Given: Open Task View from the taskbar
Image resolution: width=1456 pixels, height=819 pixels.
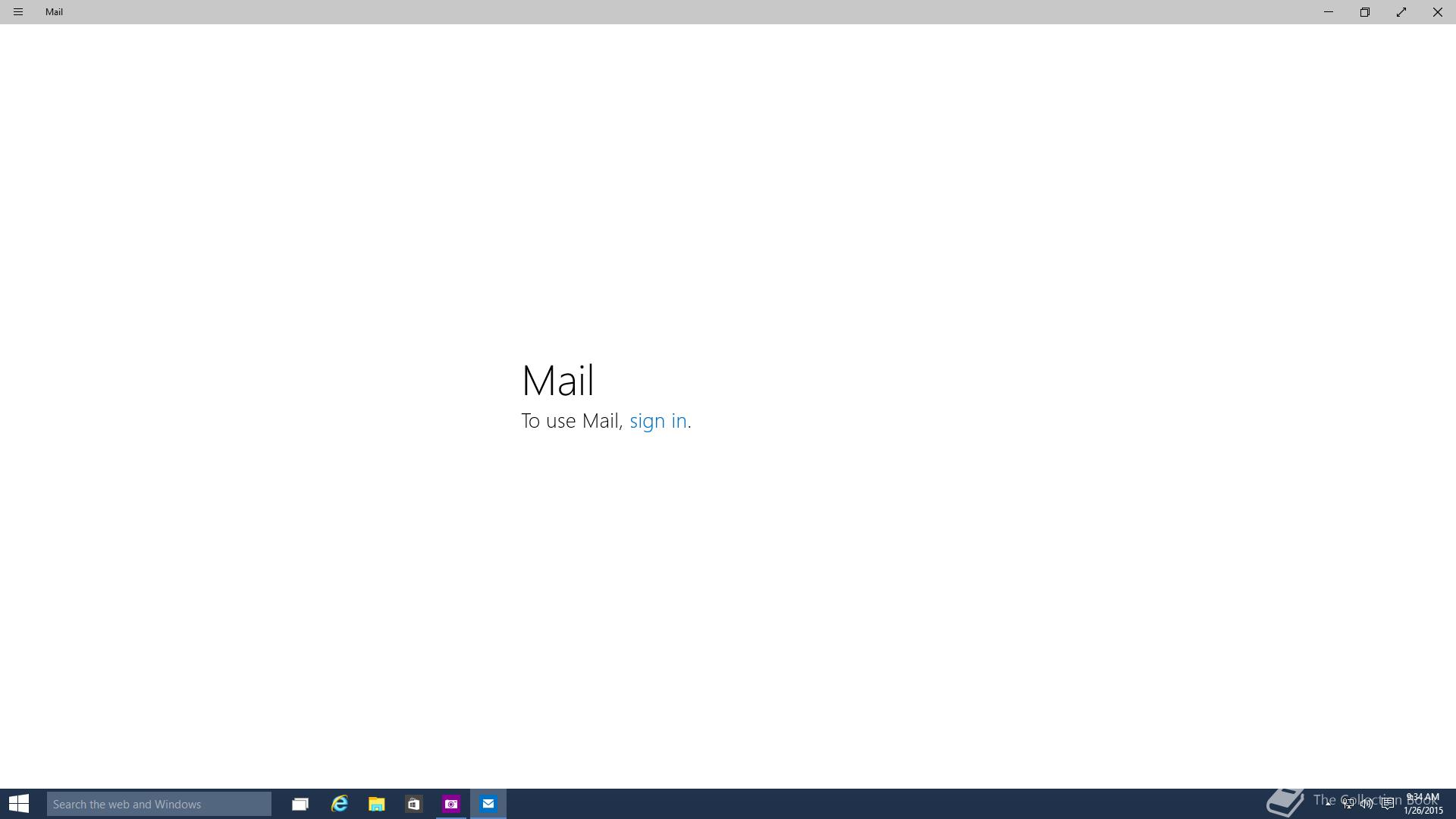Looking at the screenshot, I should pos(300,804).
